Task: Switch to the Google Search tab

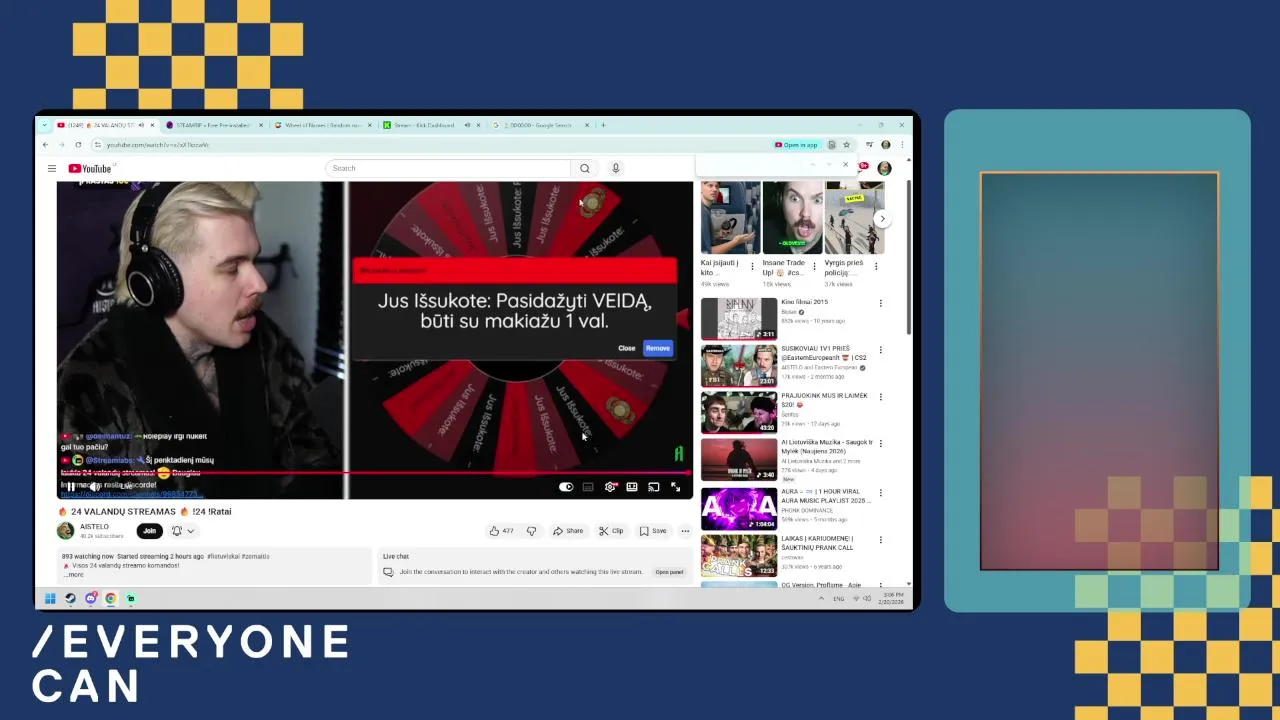Action: click(540, 125)
